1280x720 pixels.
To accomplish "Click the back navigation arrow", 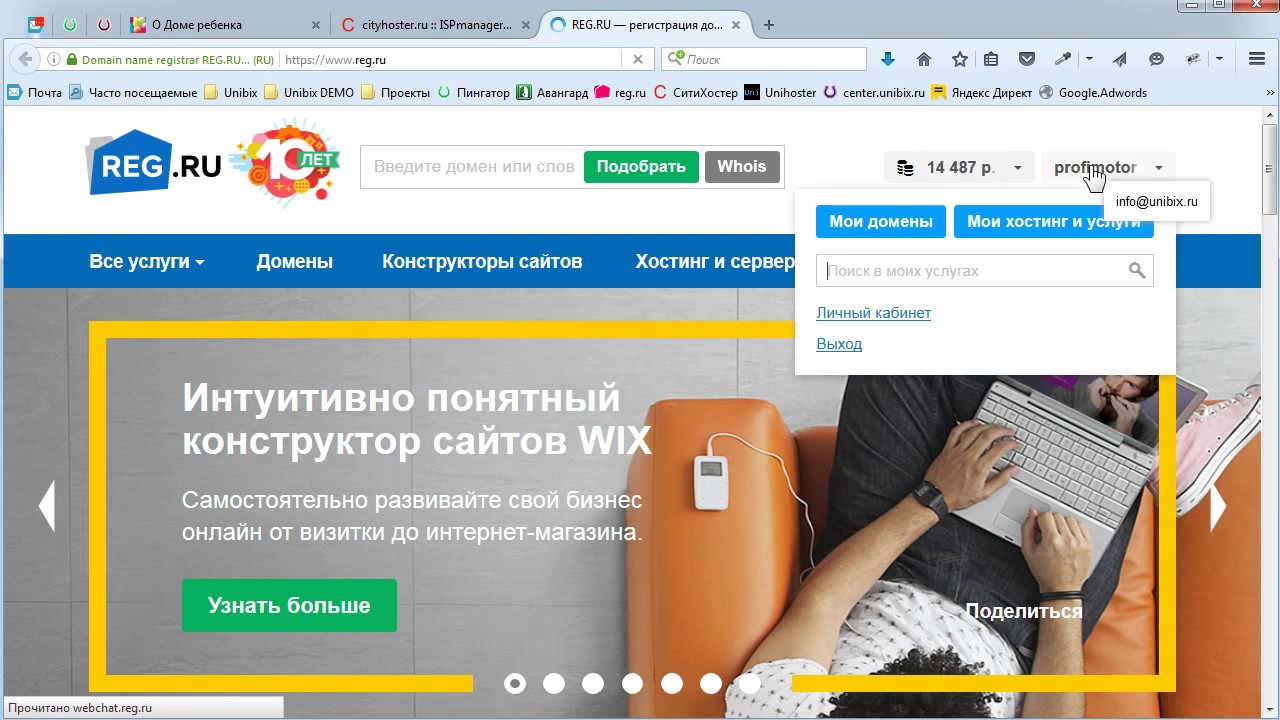I will 25,59.
